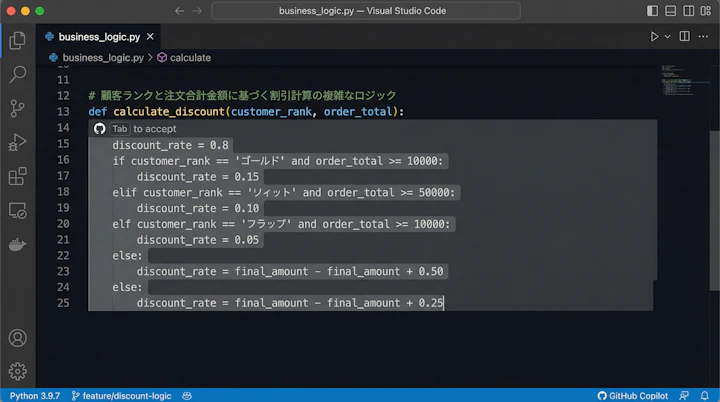Open Remote Explorer view in activity bar

(x=17, y=210)
